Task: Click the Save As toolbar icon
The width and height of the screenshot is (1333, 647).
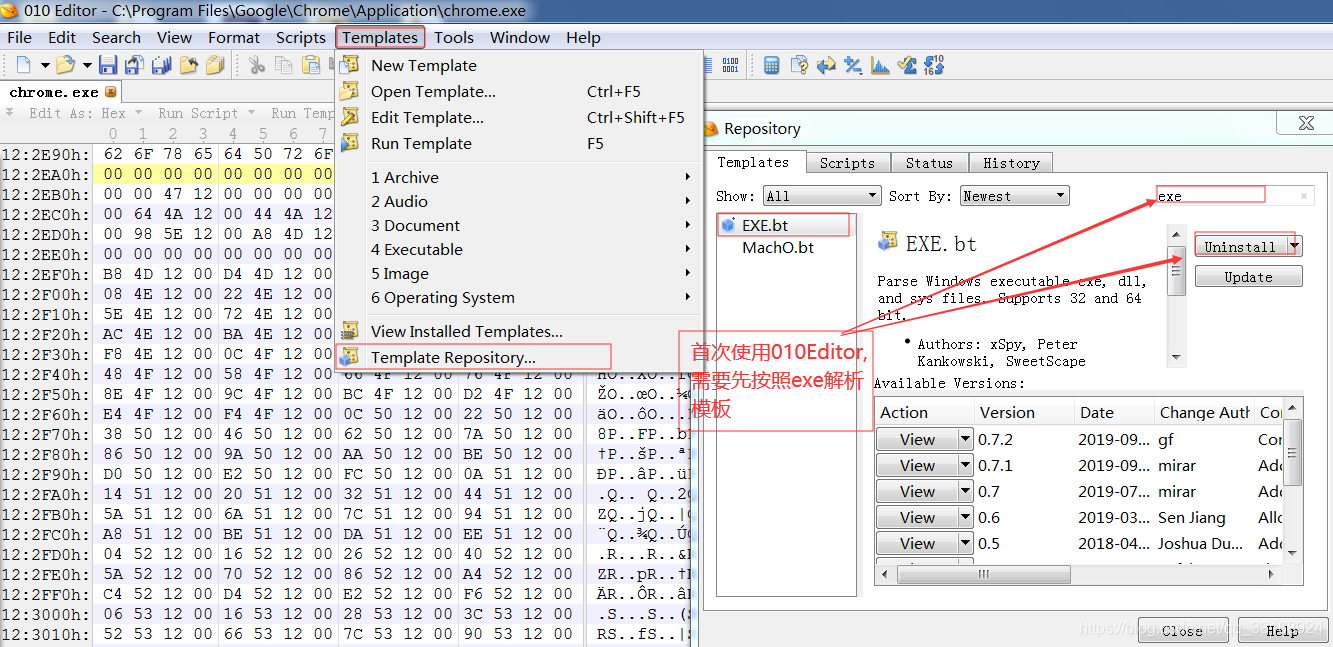Action: pyautogui.click(x=134, y=65)
